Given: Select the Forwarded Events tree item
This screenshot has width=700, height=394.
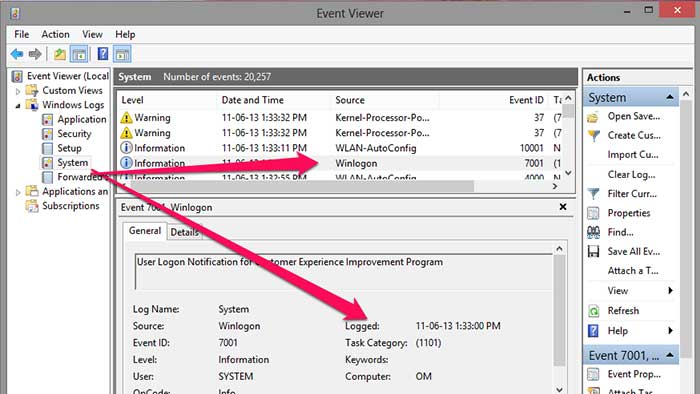Looking at the screenshot, I should [x=75, y=177].
